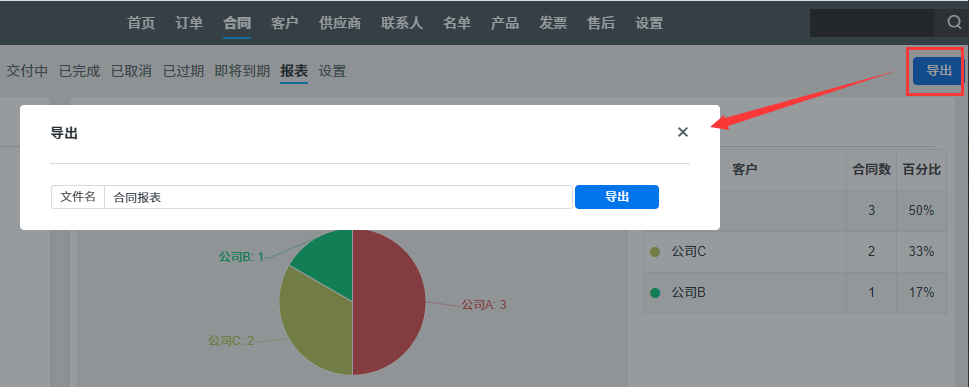Viewport: 969px width, 387px height.
Task: Click the top-right 导出 button
Action: [x=938, y=70]
